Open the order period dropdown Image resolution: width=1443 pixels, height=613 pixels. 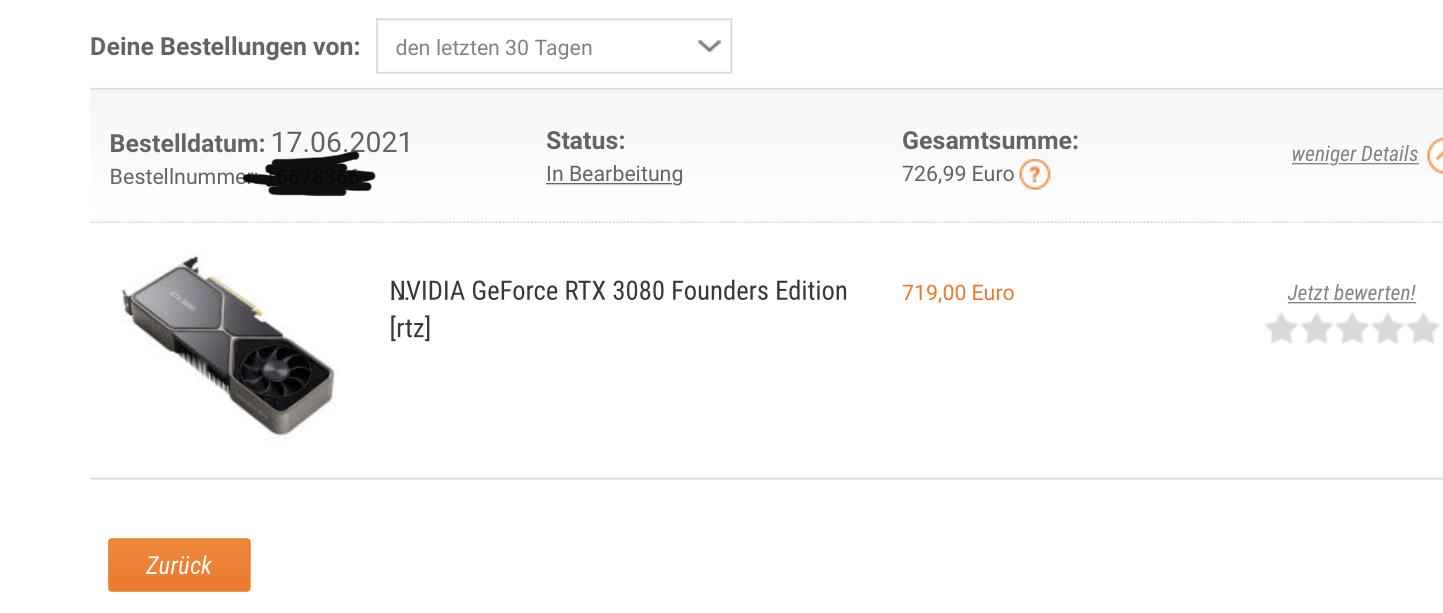click(553, 47)
